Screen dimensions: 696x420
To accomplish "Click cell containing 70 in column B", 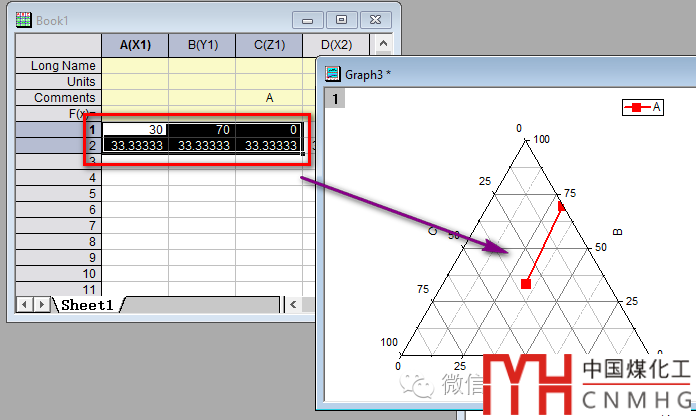I will click(x=202, y=129).
